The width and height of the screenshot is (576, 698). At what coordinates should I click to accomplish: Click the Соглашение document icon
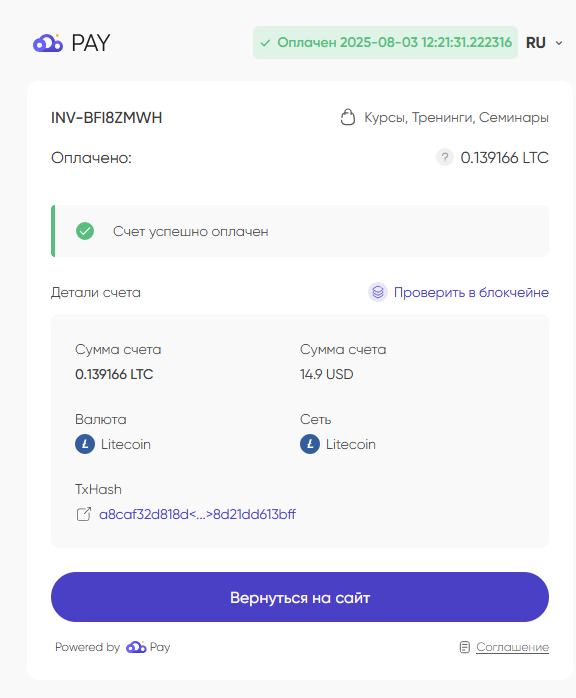pyautogui.click(x=464, y=647)
